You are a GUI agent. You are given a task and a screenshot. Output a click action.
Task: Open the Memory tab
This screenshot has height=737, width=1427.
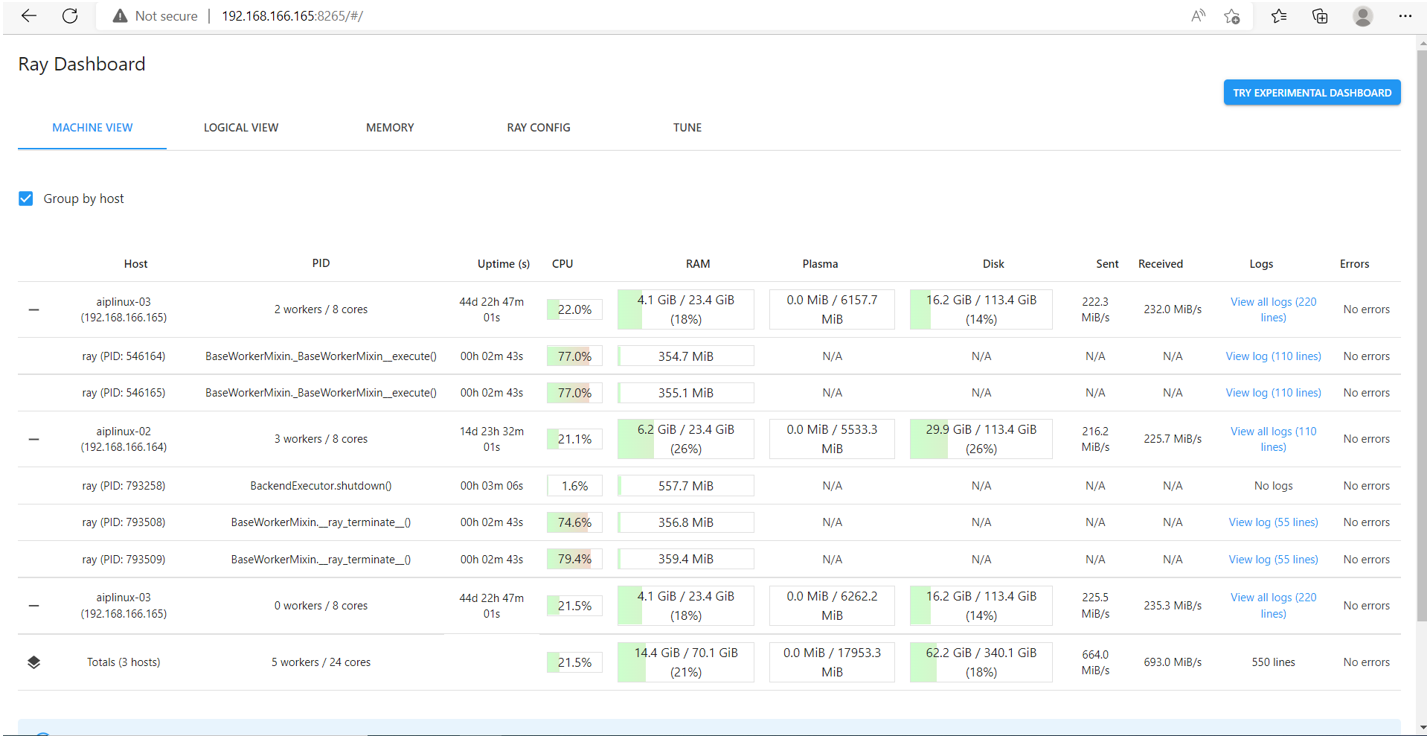[x=390, y=128]
